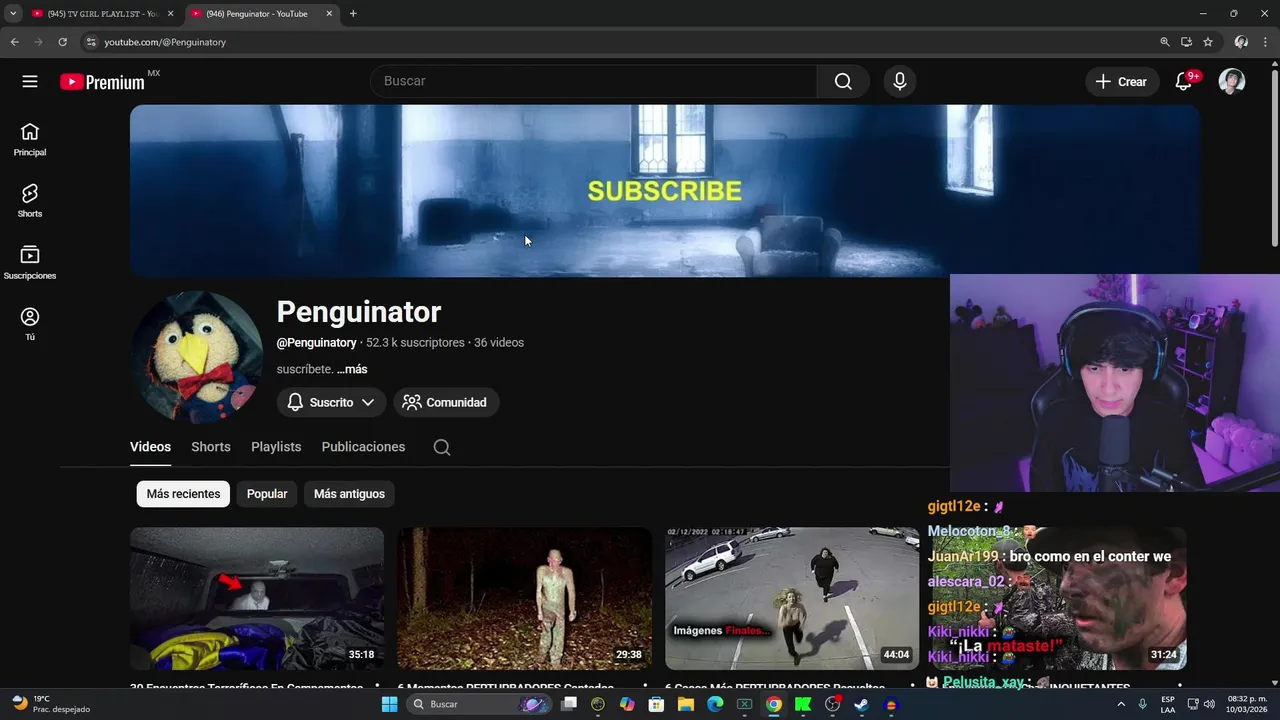
Task: Open a new browser tab
Action: point(353,14)
